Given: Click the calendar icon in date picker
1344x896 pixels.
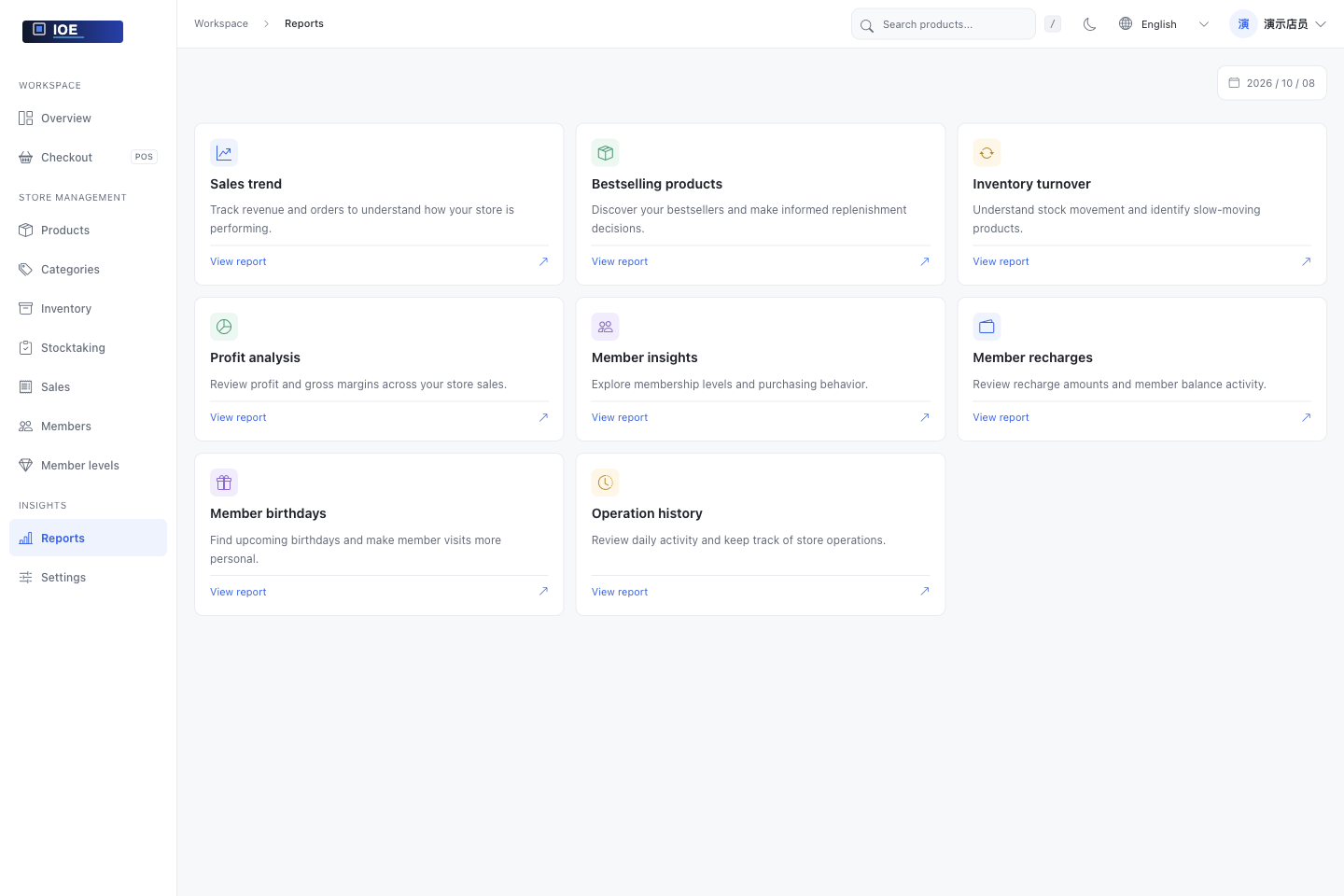Looking at the screenshot, I should [x=1234, y=83].
